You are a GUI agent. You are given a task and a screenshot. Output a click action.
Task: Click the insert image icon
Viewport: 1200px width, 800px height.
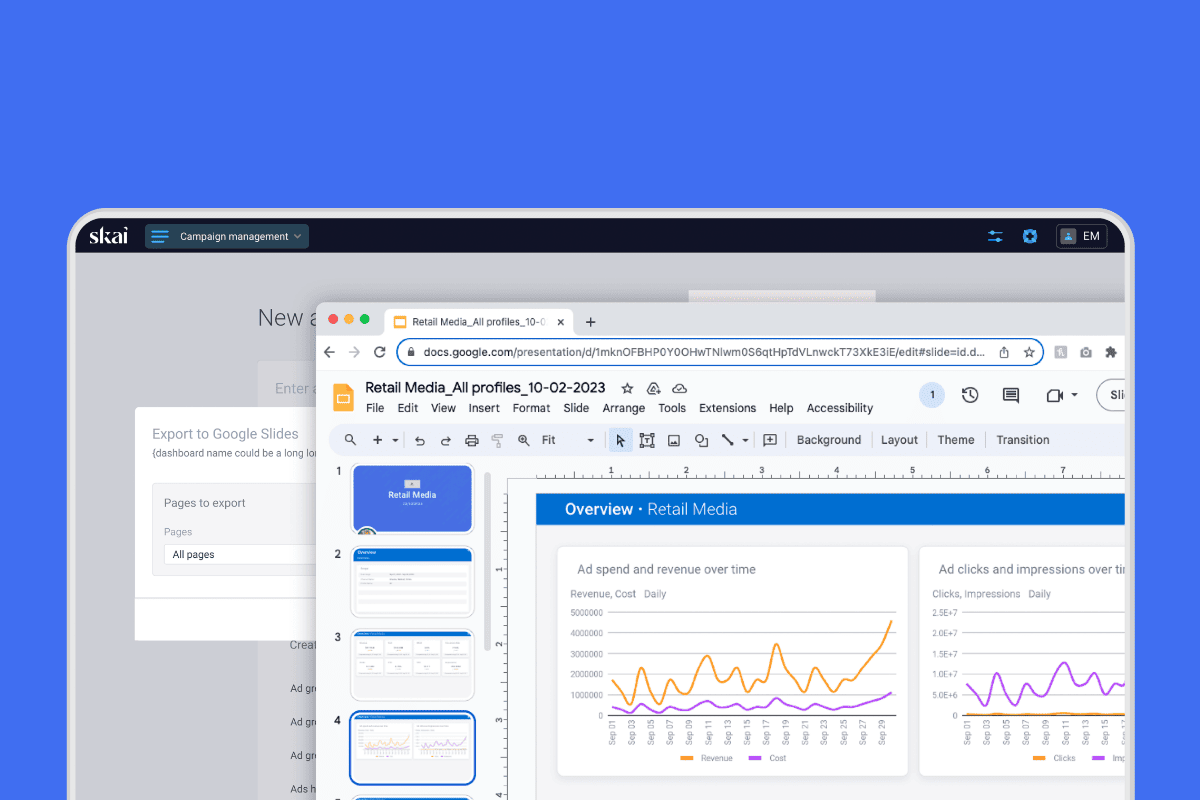pos(674,440)
